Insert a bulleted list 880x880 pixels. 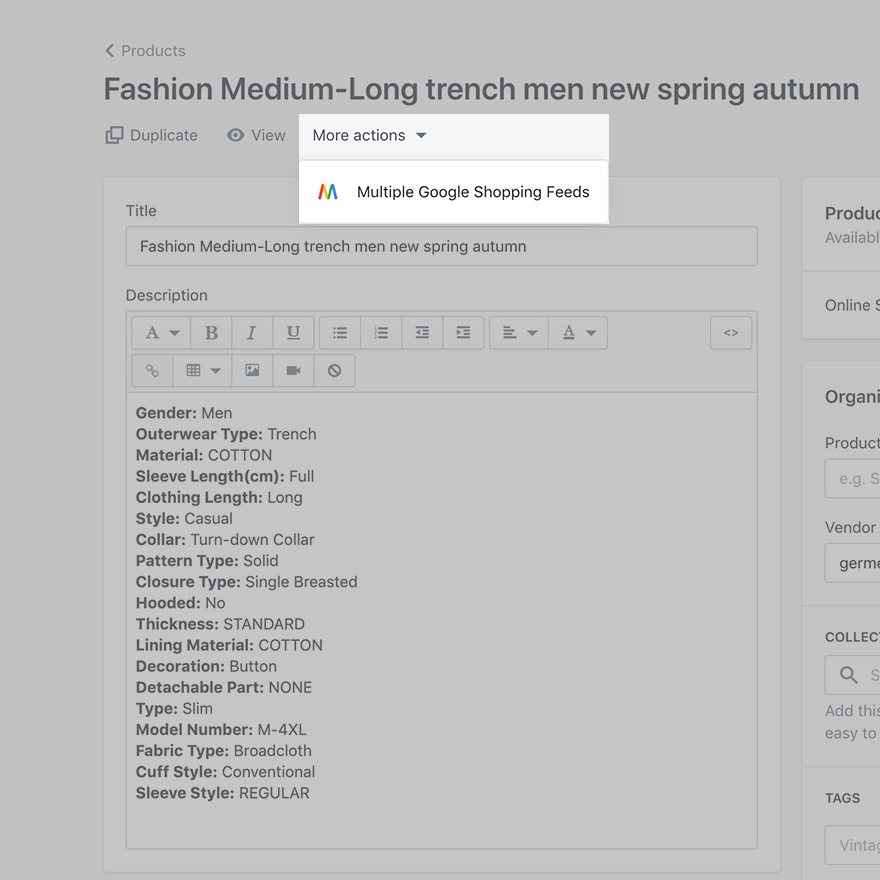click(x=340, y=333)
